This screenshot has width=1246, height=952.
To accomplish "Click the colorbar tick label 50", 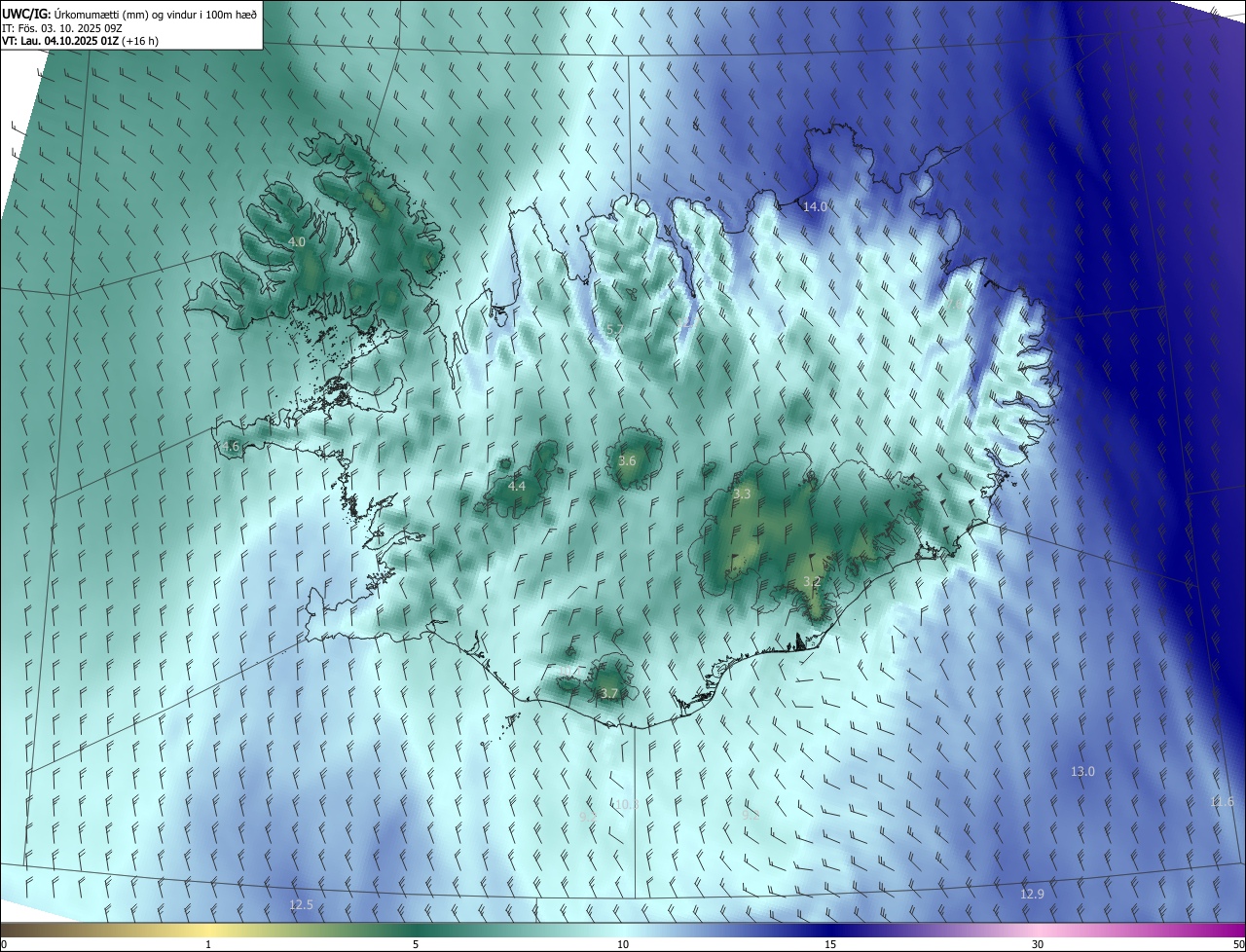I will tap(1238, 944).
